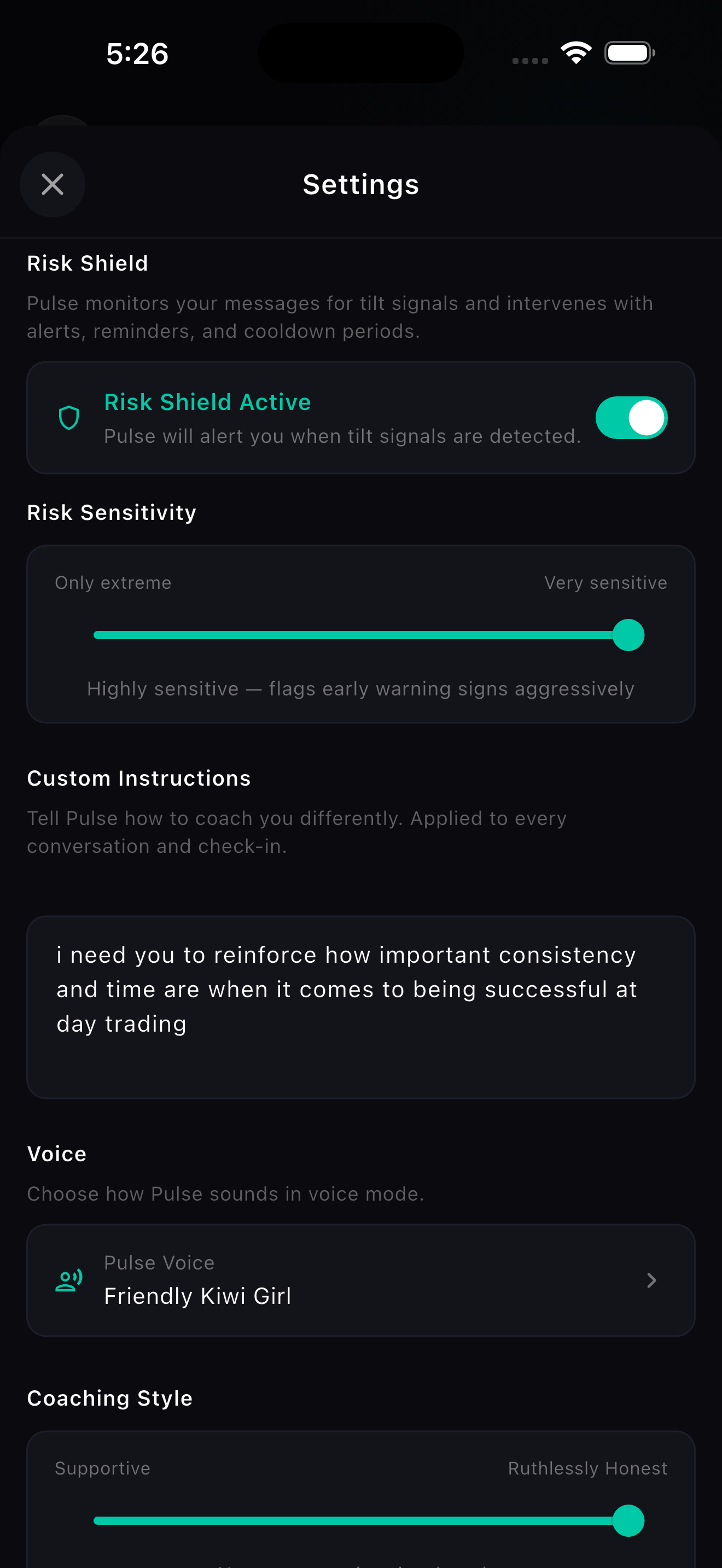Click the Pulse Voice speaking-person icon
The height and width of the screenshot is (1568, 722).
tap(69, 1280)
